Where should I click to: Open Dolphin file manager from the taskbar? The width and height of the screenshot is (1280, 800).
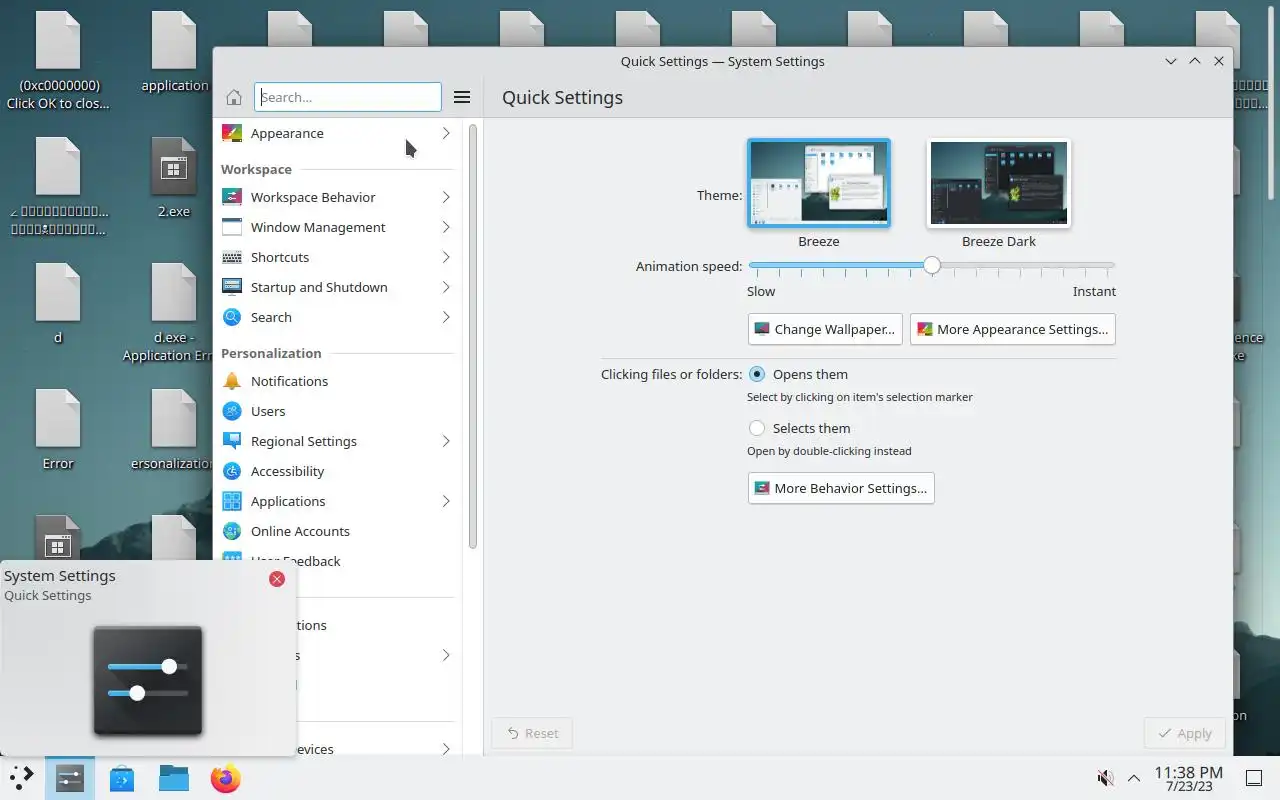click(174, 778)
